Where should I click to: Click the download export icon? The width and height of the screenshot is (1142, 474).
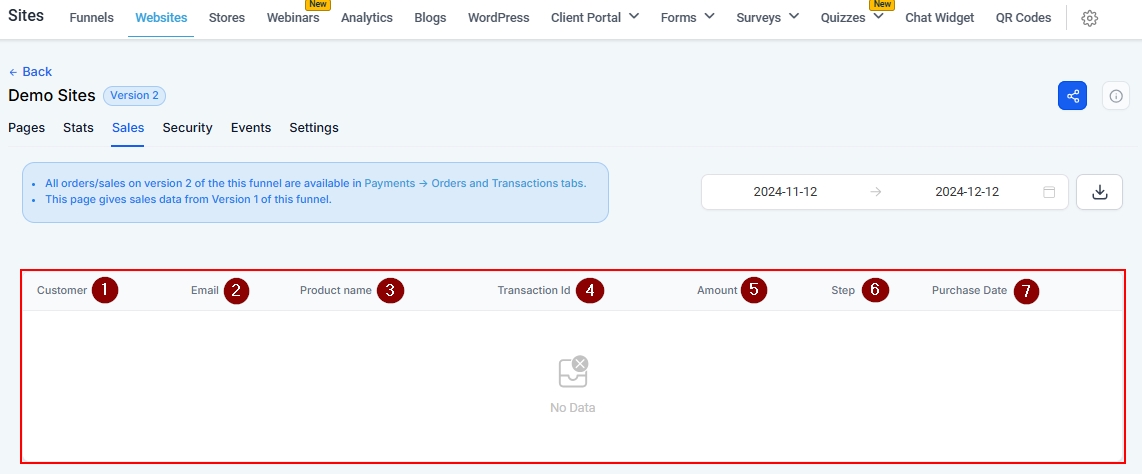click(1099, 192)
